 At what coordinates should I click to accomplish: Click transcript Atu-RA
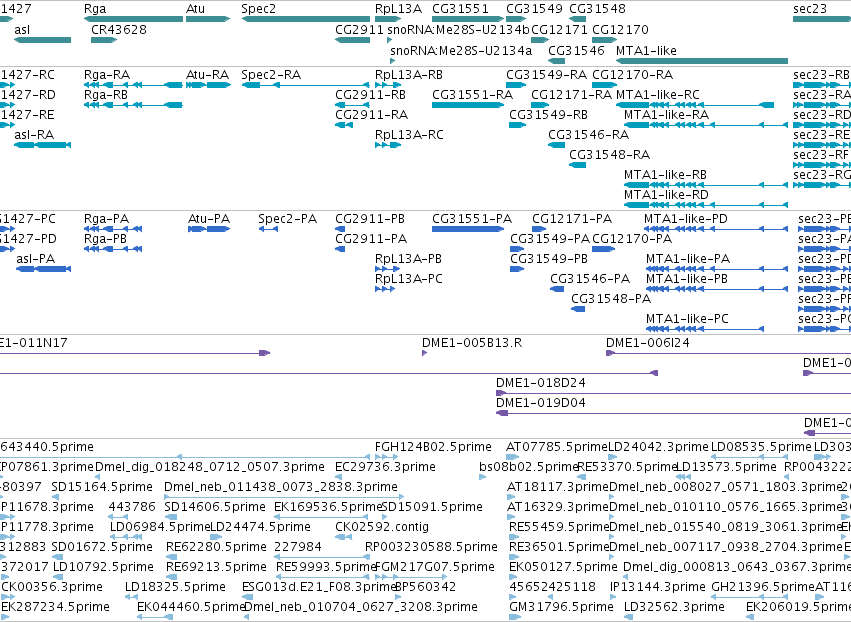(x=208, y=85)
